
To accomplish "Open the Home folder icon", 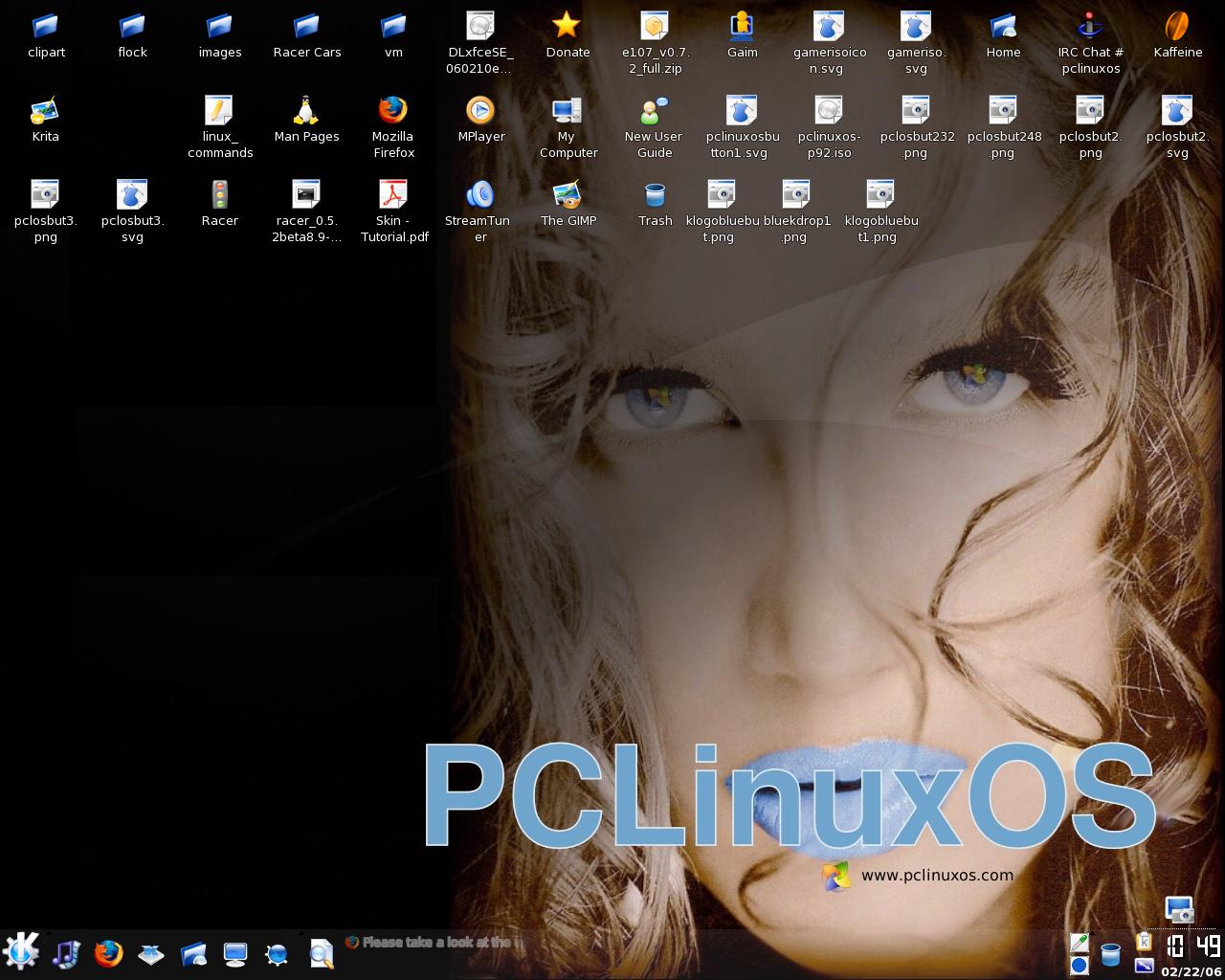I will [x=1003, y=27].
